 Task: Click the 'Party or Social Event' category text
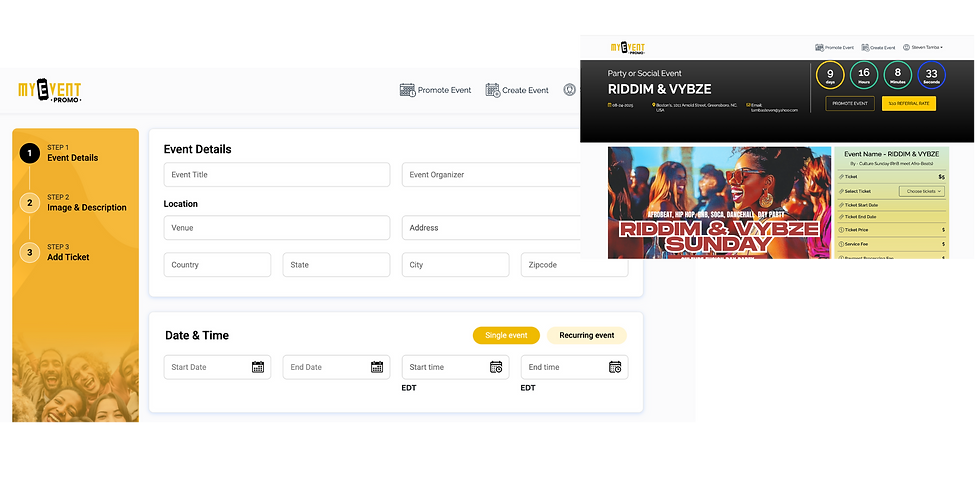tap(644, 73)
